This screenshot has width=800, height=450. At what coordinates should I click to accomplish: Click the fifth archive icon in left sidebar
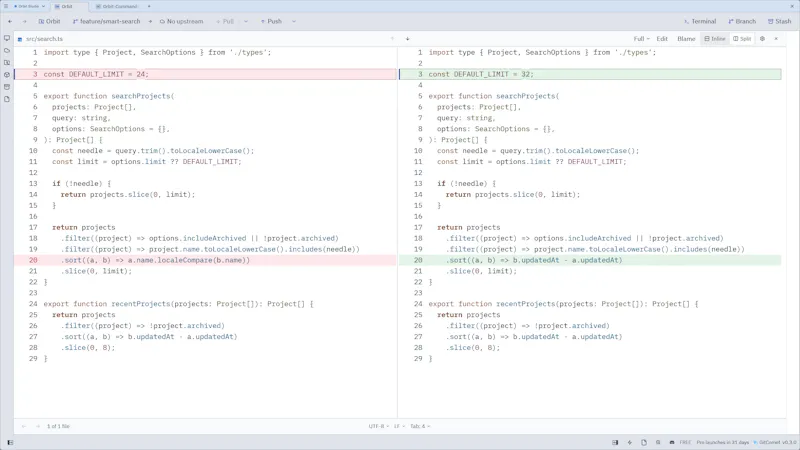tap(7, 87)
